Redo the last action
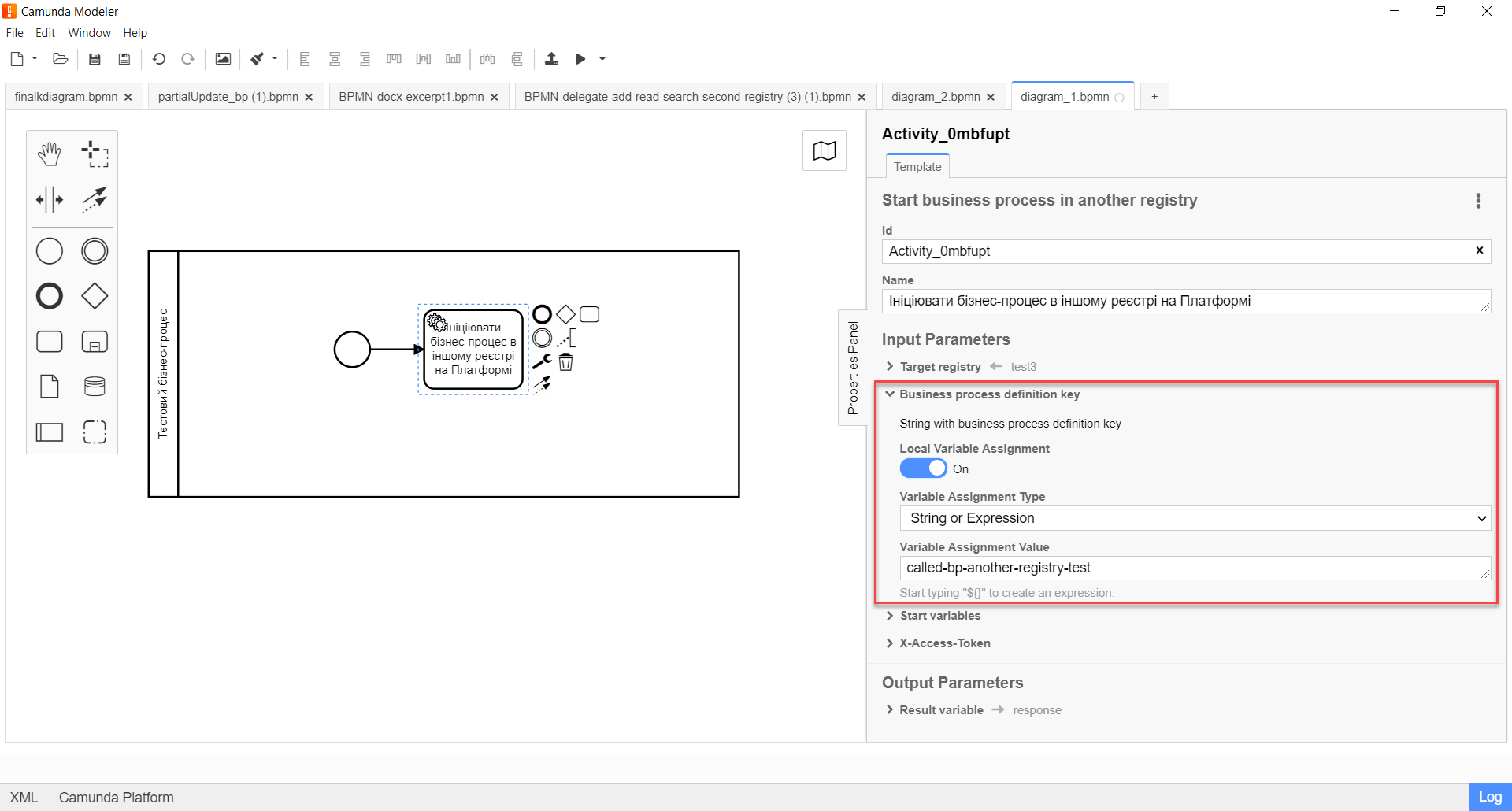The height and width of the screenshot is (811, 1512). tap(187, 58)
